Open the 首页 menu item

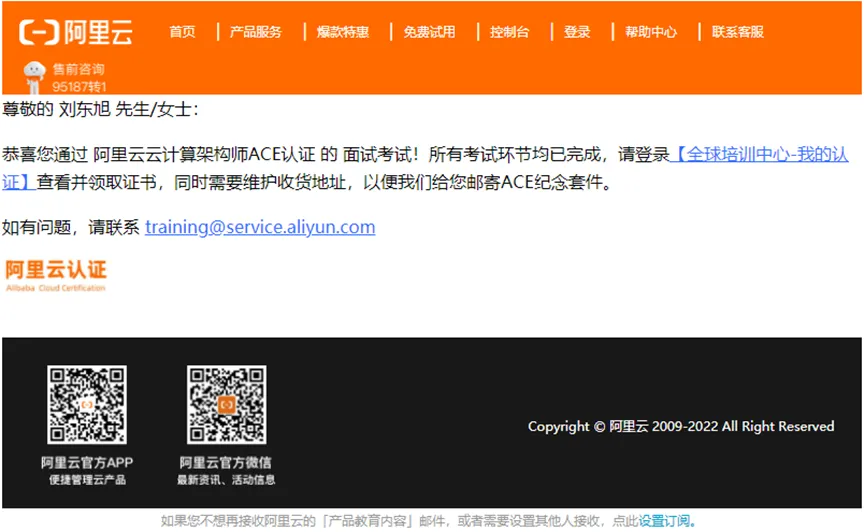click(182, 32)
